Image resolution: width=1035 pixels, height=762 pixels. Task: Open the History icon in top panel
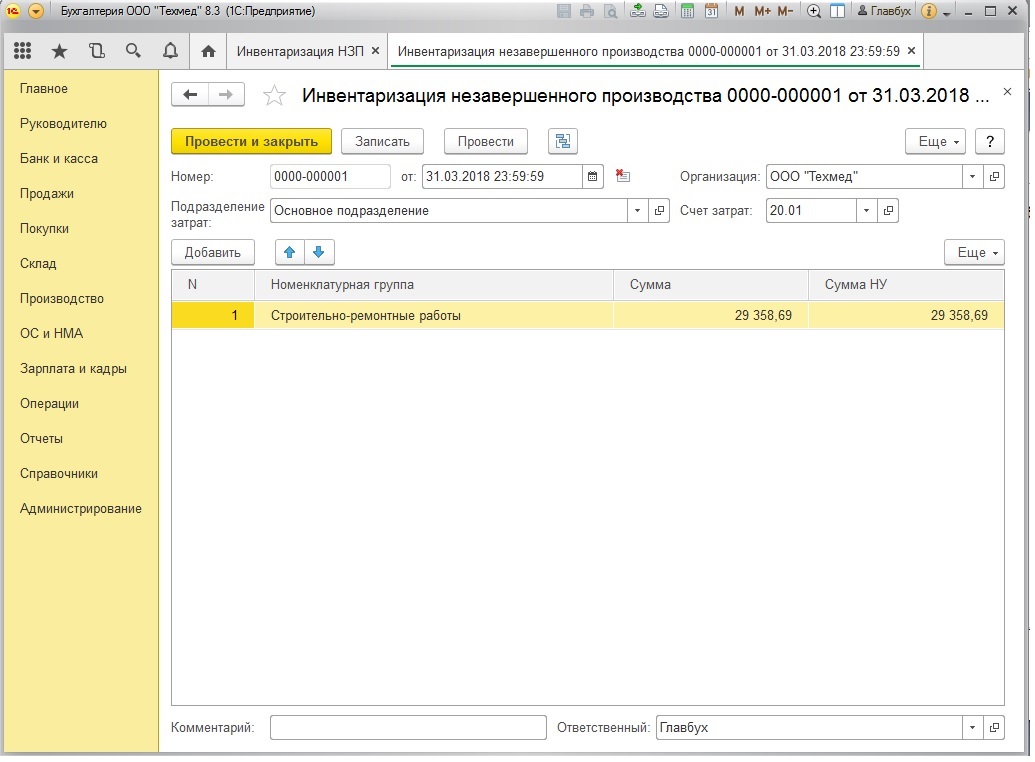tap(96, 51)
